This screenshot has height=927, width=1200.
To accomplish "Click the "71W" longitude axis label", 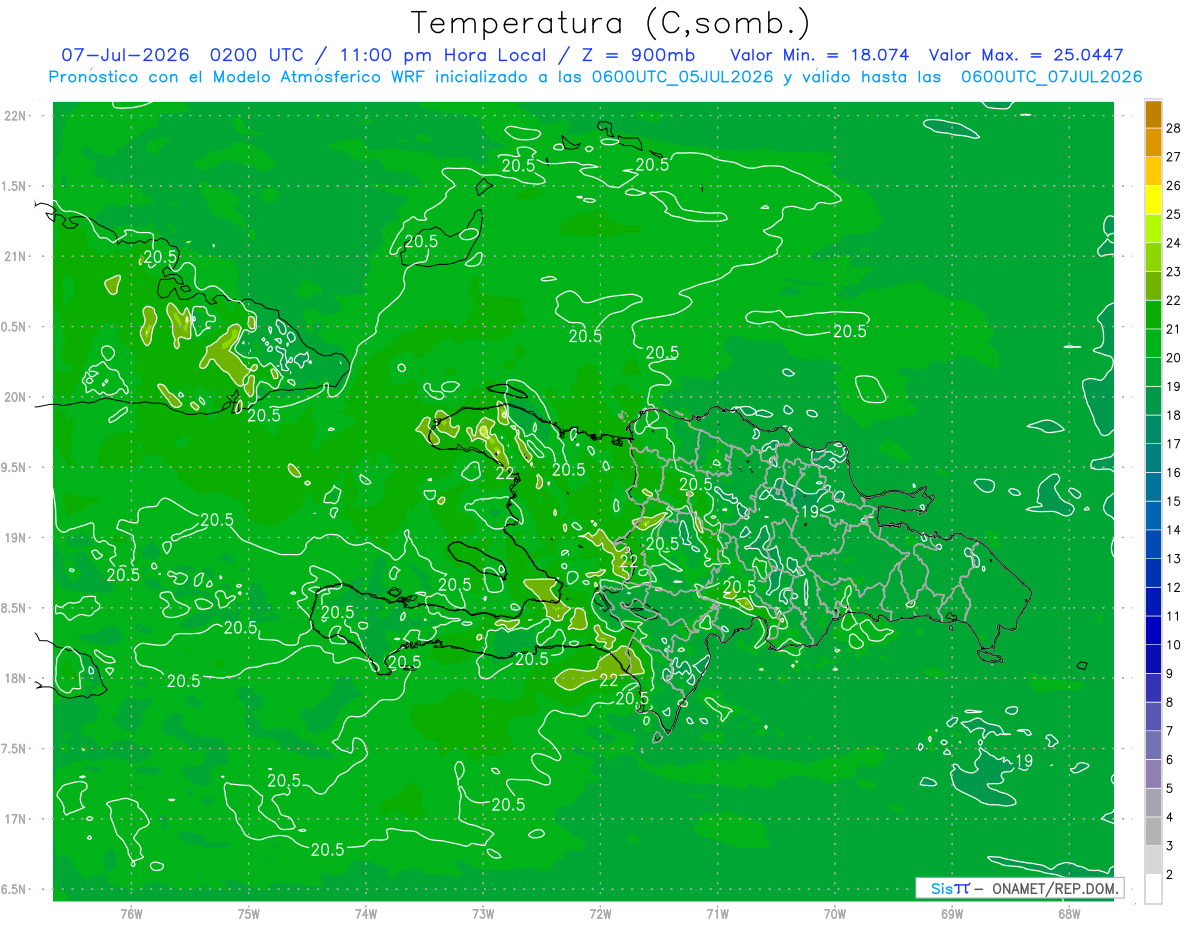I will coord(717,914).
